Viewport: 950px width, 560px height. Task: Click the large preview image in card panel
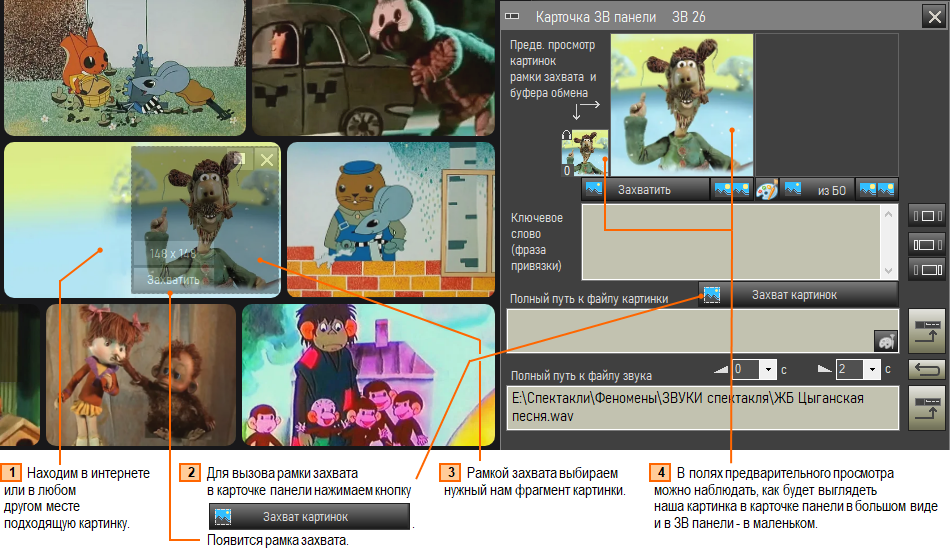682,104
